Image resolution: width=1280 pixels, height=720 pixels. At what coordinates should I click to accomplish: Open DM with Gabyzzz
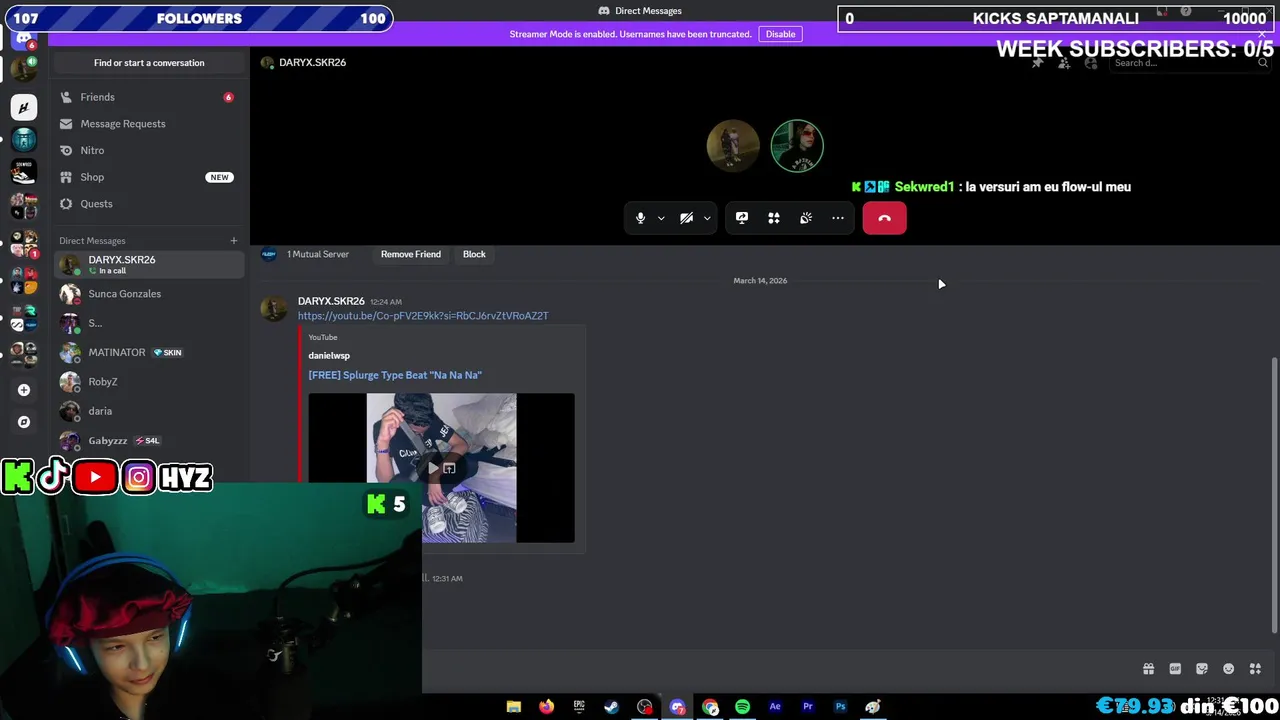pyautogui.click(x=149, y=440)
